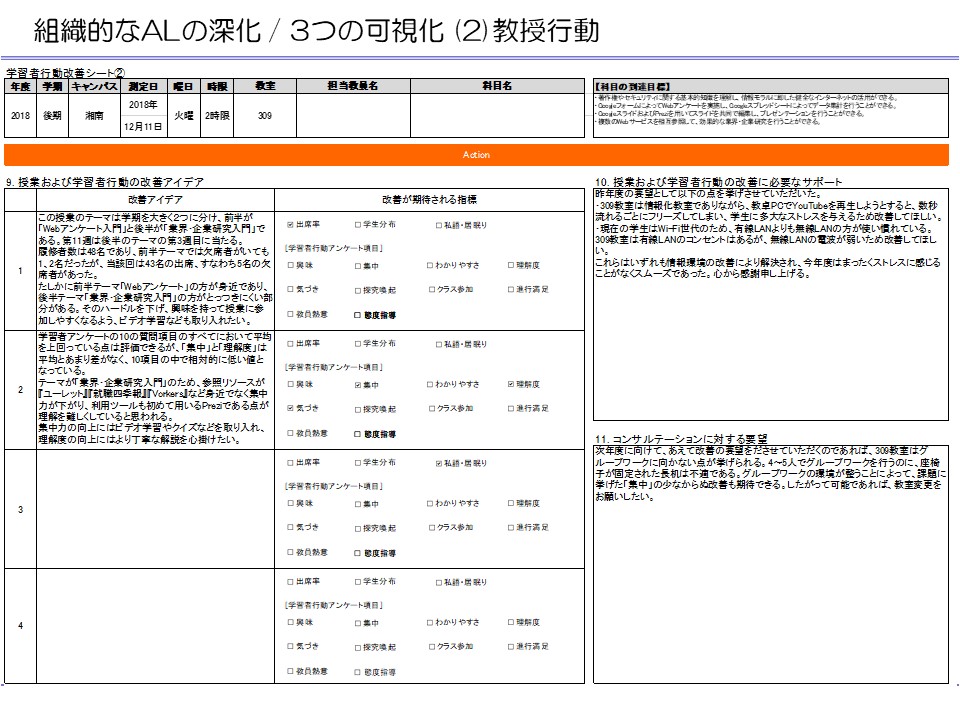The image size is (960, 720).
Task: Mark 気づき checkbox in idea row 1
Action: pos(291,289)
